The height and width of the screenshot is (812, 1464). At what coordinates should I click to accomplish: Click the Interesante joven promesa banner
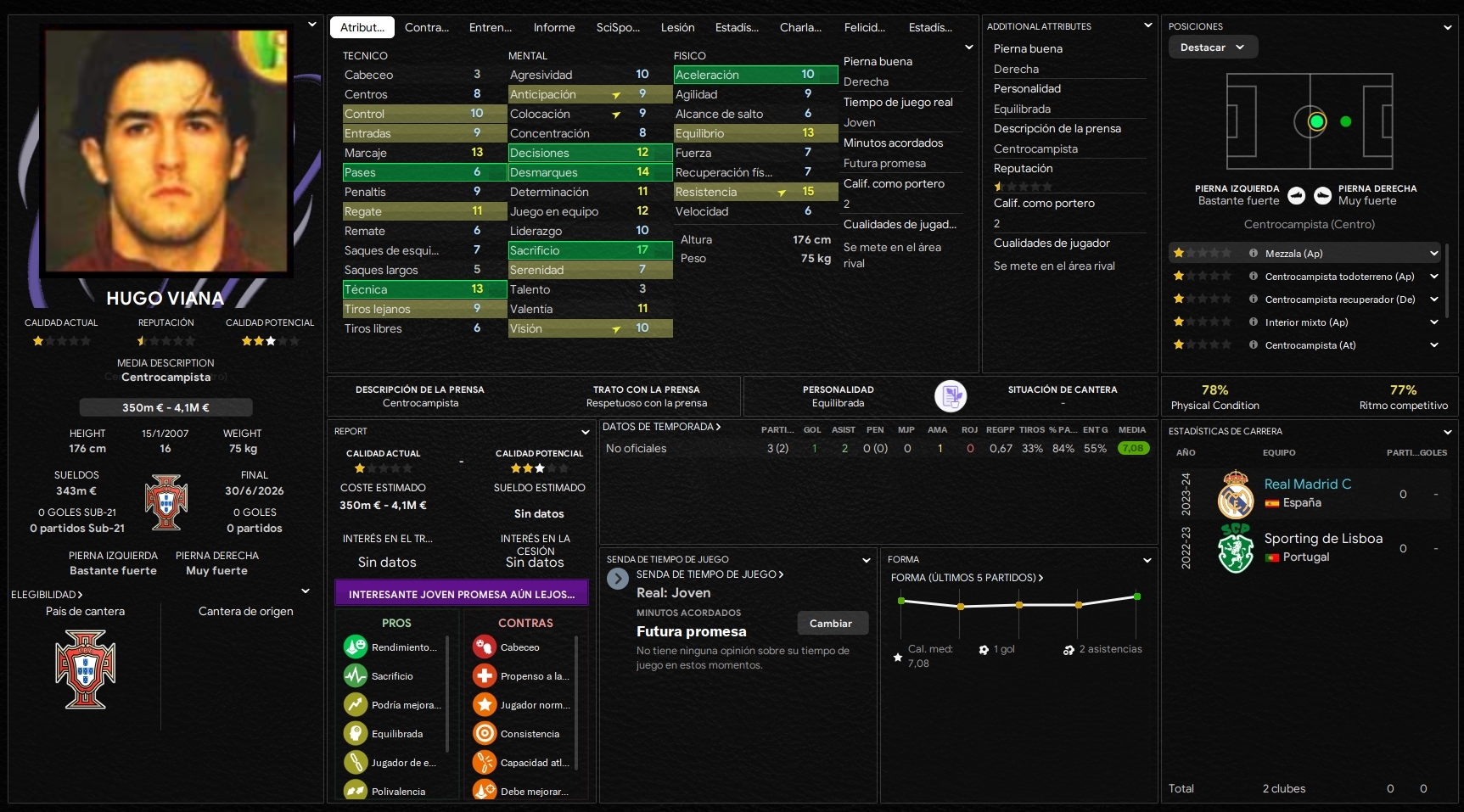[x=462, y=594]
